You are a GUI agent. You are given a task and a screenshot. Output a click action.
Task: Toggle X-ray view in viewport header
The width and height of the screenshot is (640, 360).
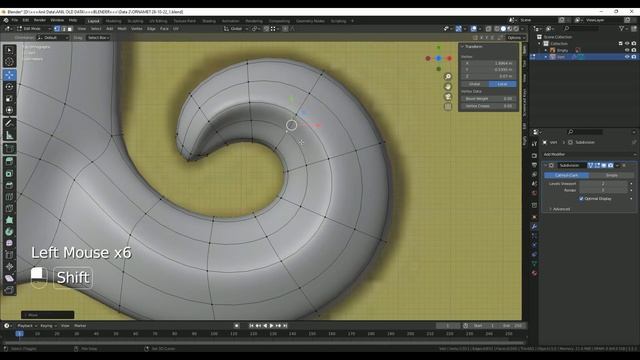pos(489,29)
